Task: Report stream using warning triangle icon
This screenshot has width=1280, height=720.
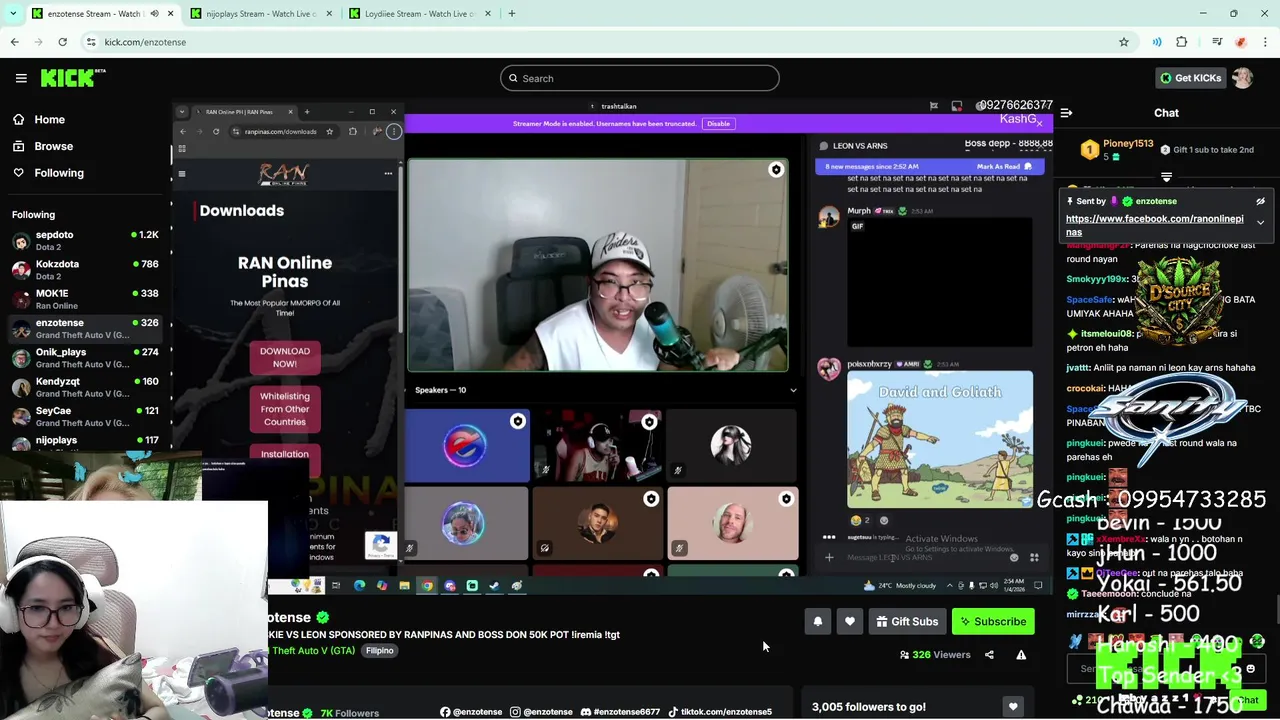Action: 1021,655
